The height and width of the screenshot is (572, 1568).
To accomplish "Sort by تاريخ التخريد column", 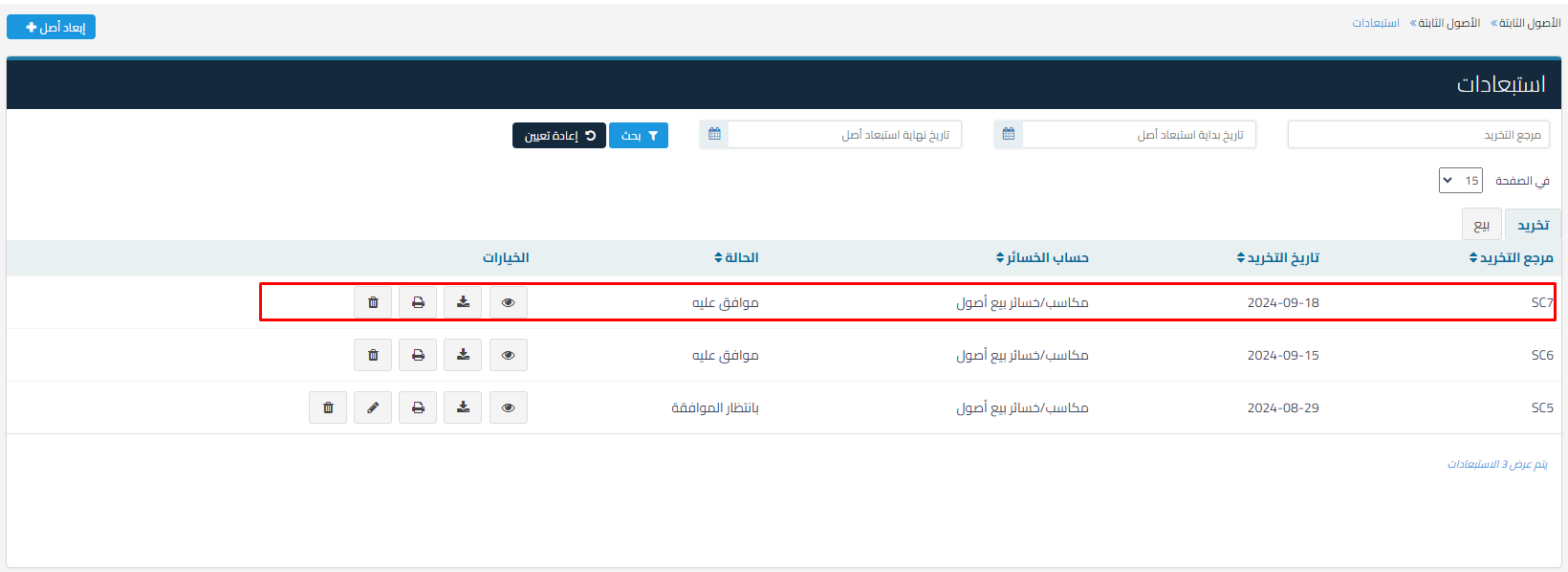I will point(1277,258).
